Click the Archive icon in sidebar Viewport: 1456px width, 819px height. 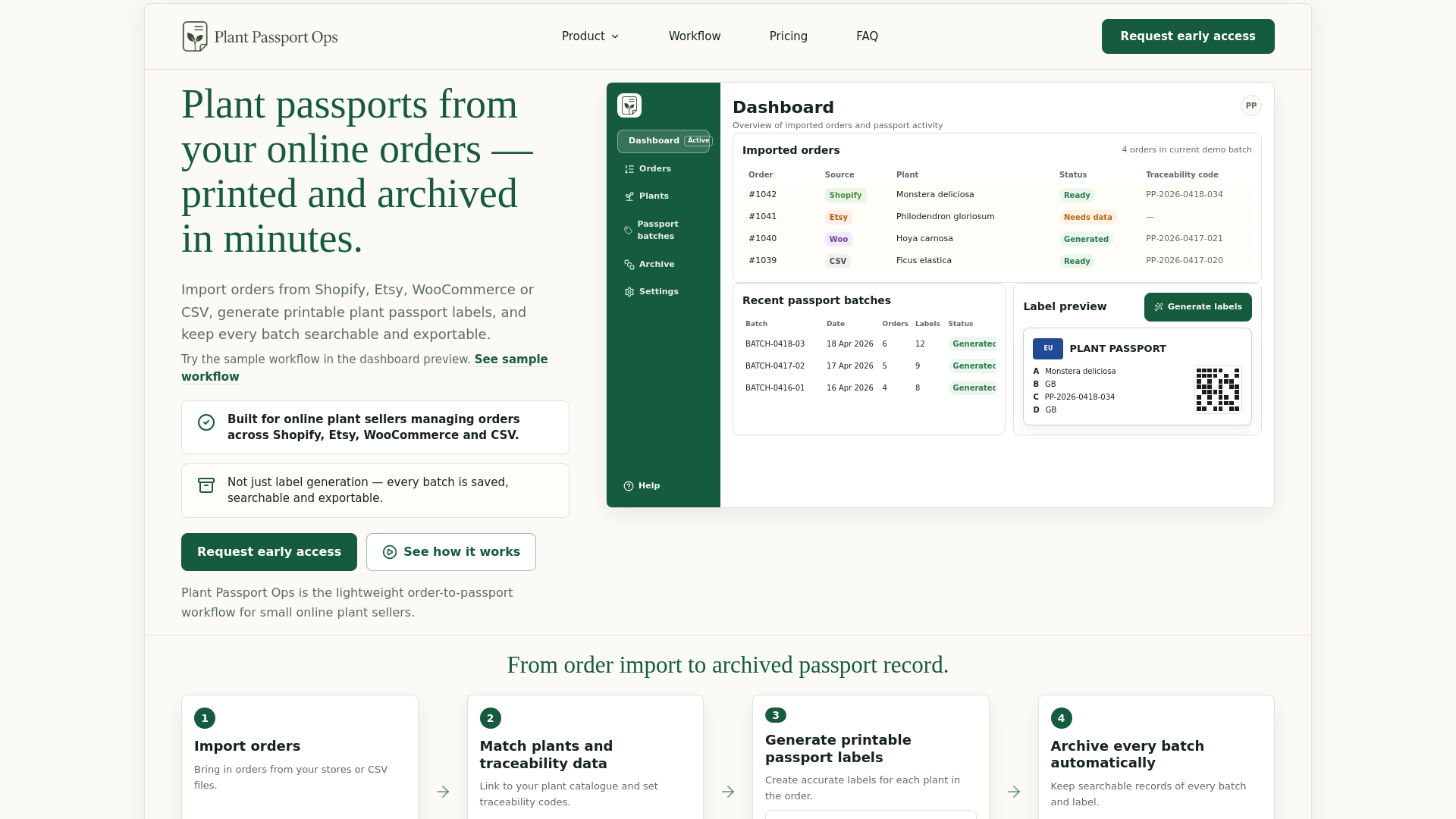point(629,265)
